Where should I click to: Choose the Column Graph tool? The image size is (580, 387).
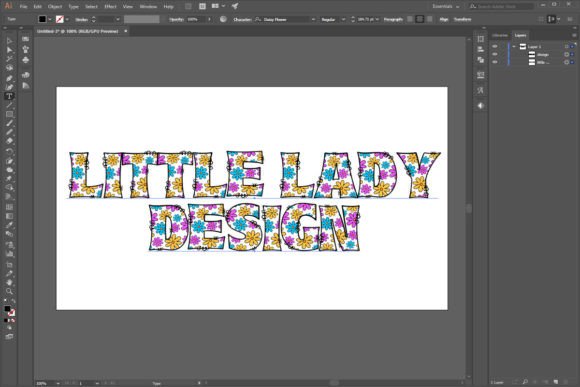coord(9,254)
